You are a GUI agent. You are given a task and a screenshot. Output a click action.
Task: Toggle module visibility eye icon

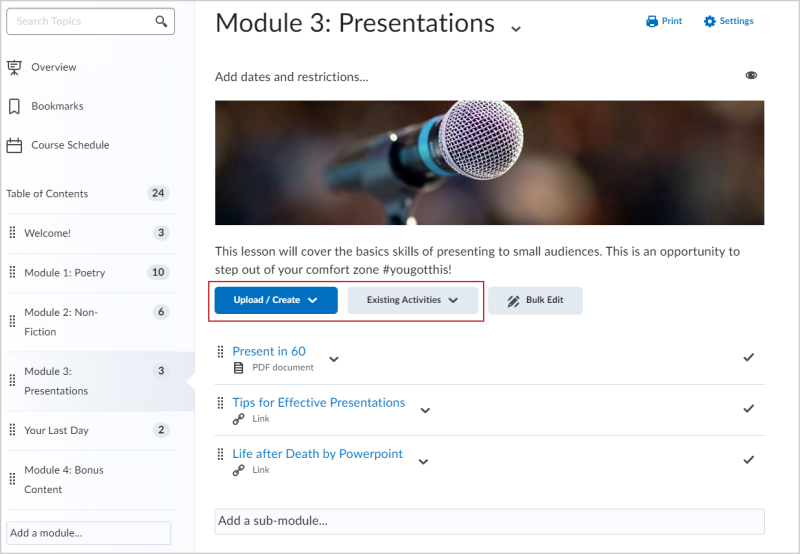pyautogui.click(x=751, y=75)
